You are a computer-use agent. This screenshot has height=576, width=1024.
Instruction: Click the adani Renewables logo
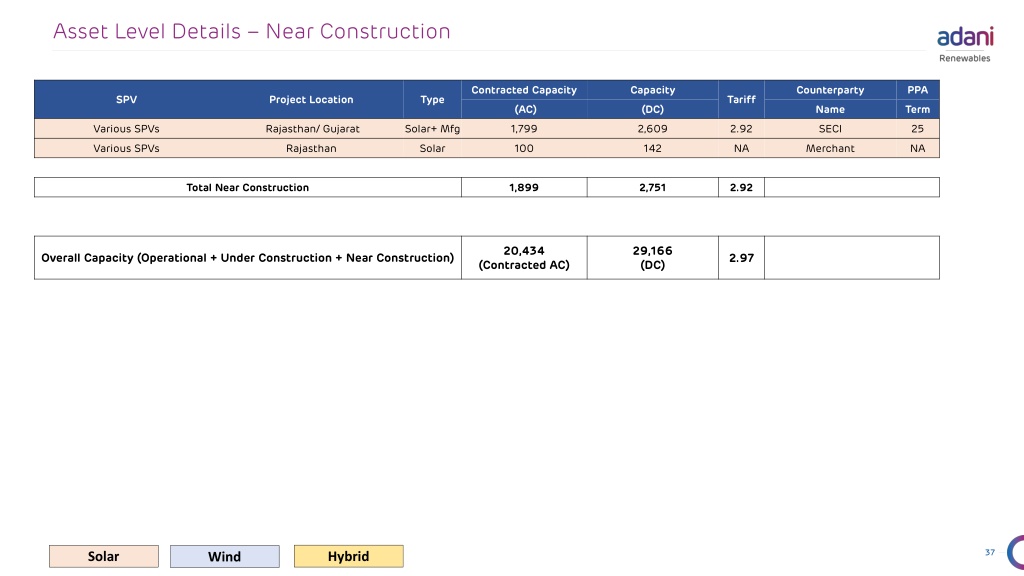click(x=965, y=45)
